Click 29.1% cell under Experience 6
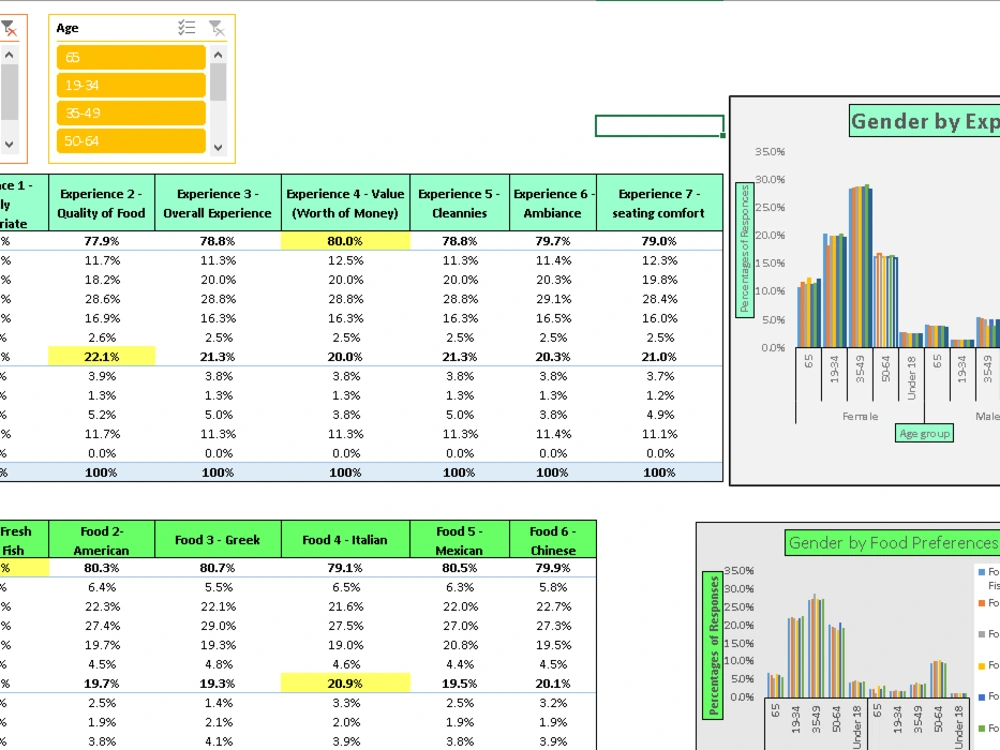Image resolution: width=1000 pixels, height=750 pixels. click(x=552, y=299)
